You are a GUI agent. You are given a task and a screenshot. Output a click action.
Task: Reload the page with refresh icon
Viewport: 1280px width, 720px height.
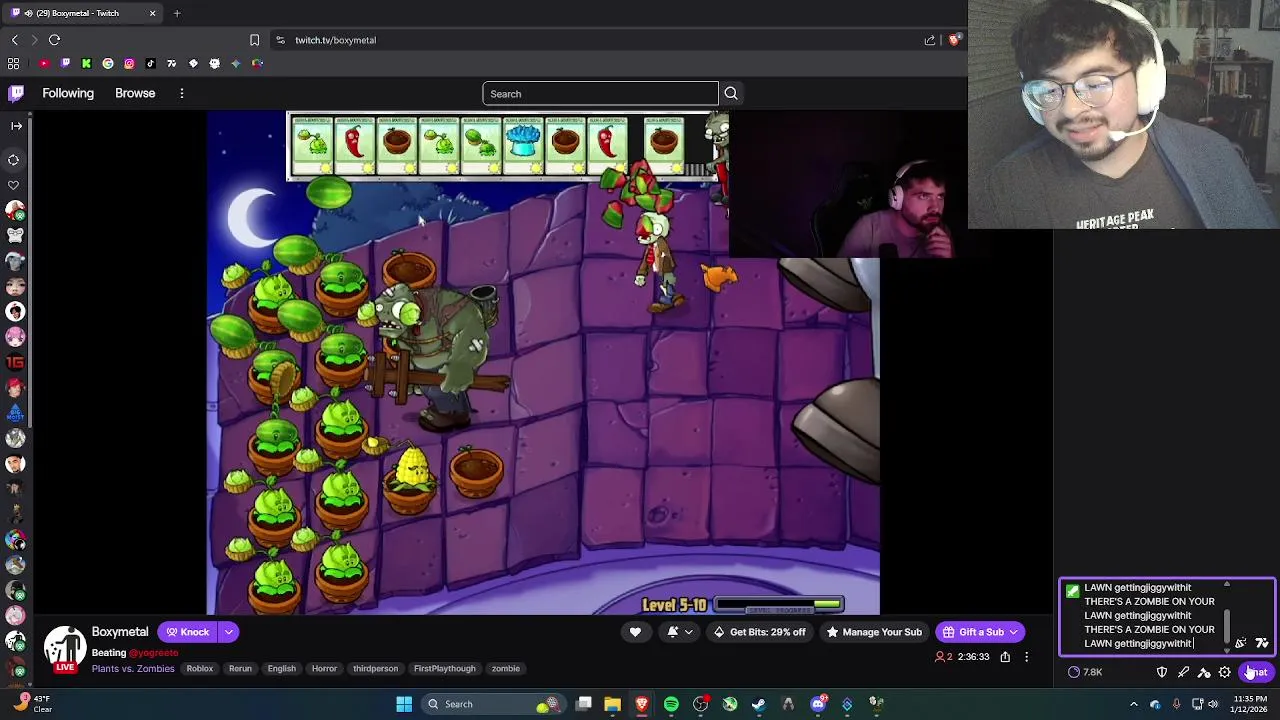click(x=54, y=40)
